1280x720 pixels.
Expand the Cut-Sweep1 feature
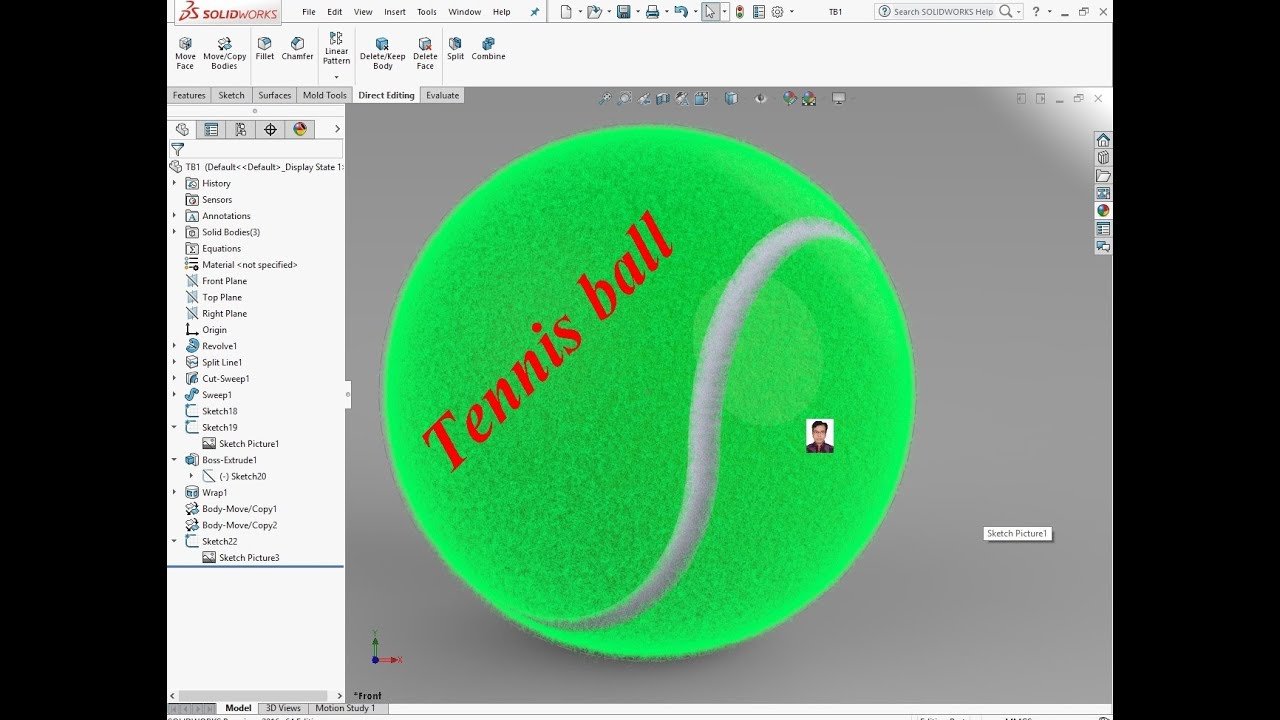[174, 378]
